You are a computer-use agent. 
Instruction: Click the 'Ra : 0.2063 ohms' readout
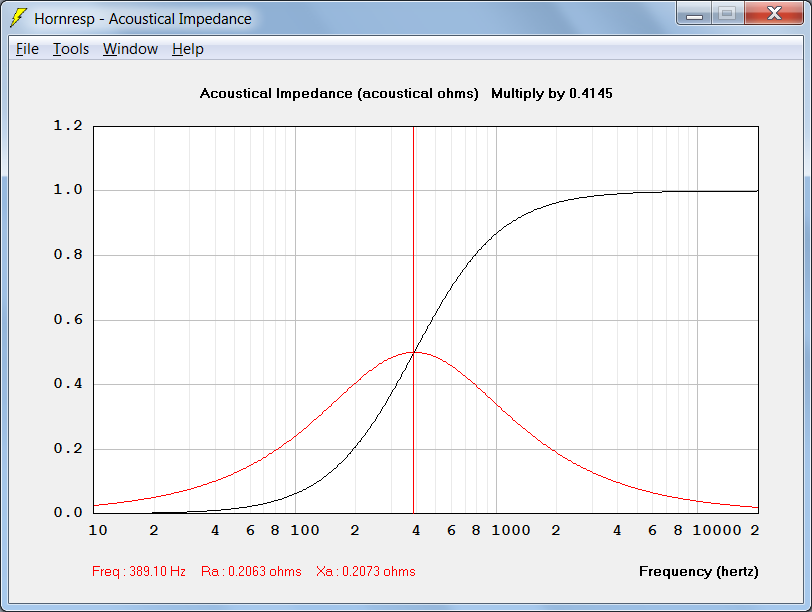(251, 571)
